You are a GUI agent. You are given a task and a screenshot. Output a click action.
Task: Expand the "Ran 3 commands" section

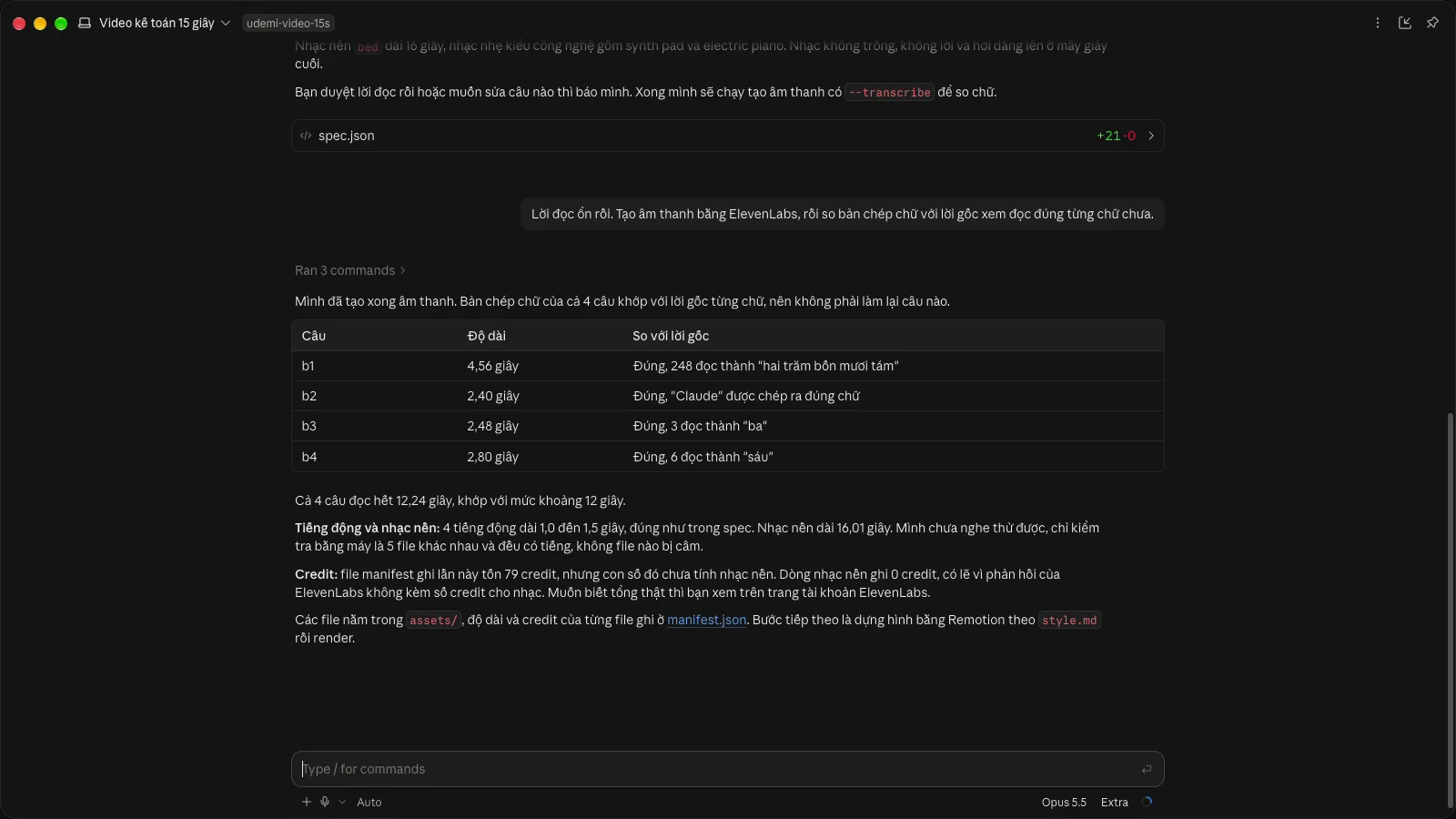point(350,270)
